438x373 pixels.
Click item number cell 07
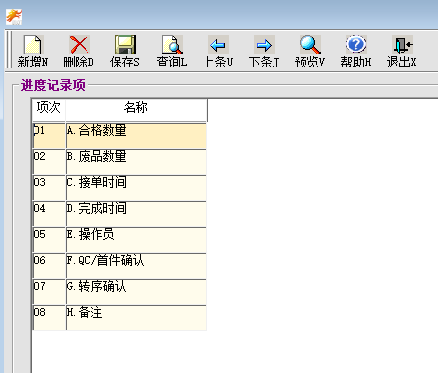tap(49, 292)
